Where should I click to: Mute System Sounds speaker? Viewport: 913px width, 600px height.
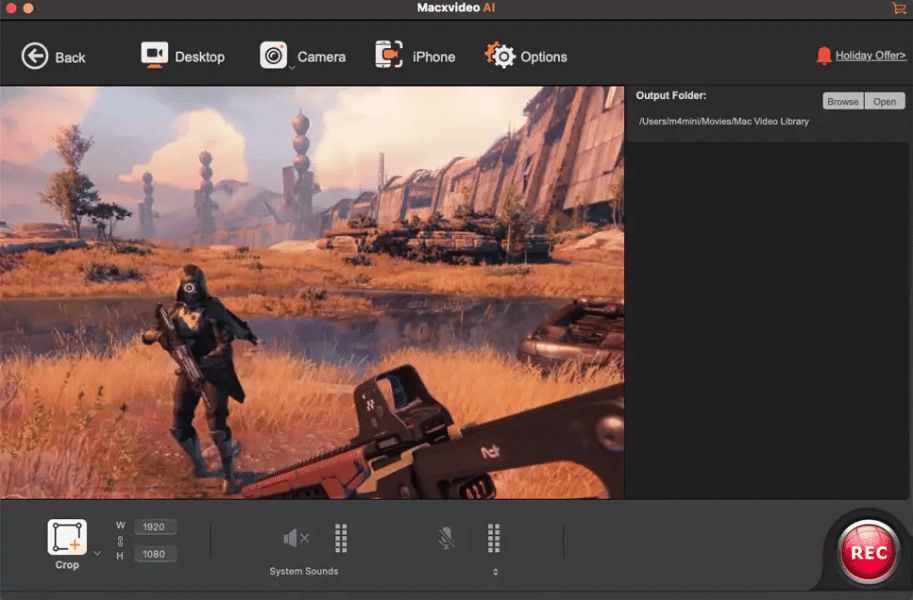[x=297, y=538]
